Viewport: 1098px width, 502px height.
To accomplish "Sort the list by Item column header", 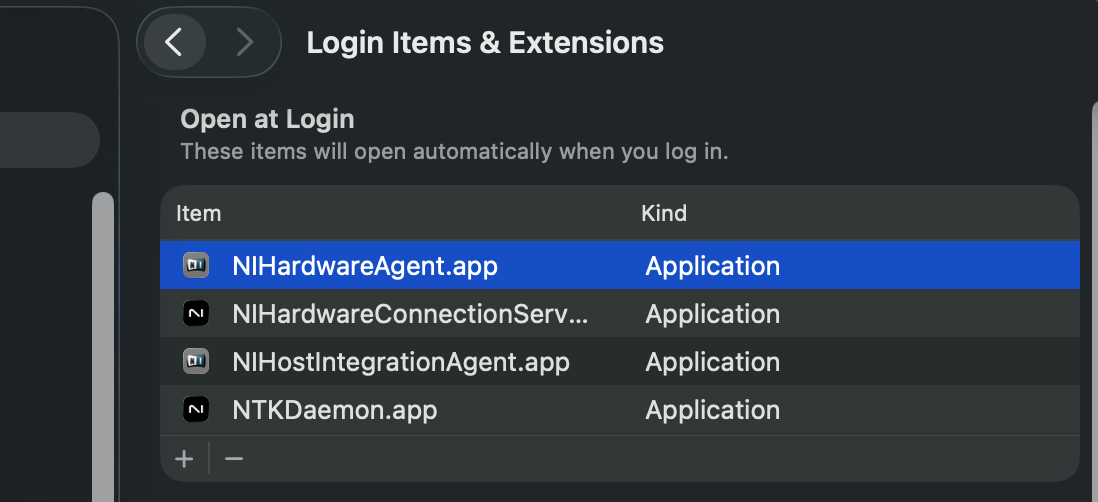I will pos(199,213).
